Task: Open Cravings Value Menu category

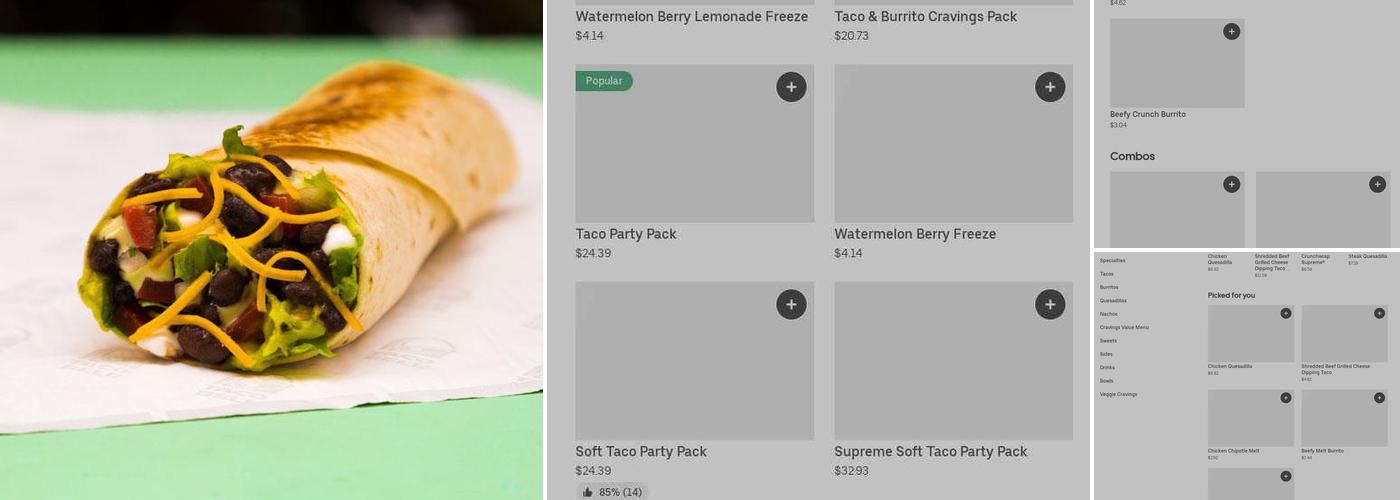Action: point(1124,327)
